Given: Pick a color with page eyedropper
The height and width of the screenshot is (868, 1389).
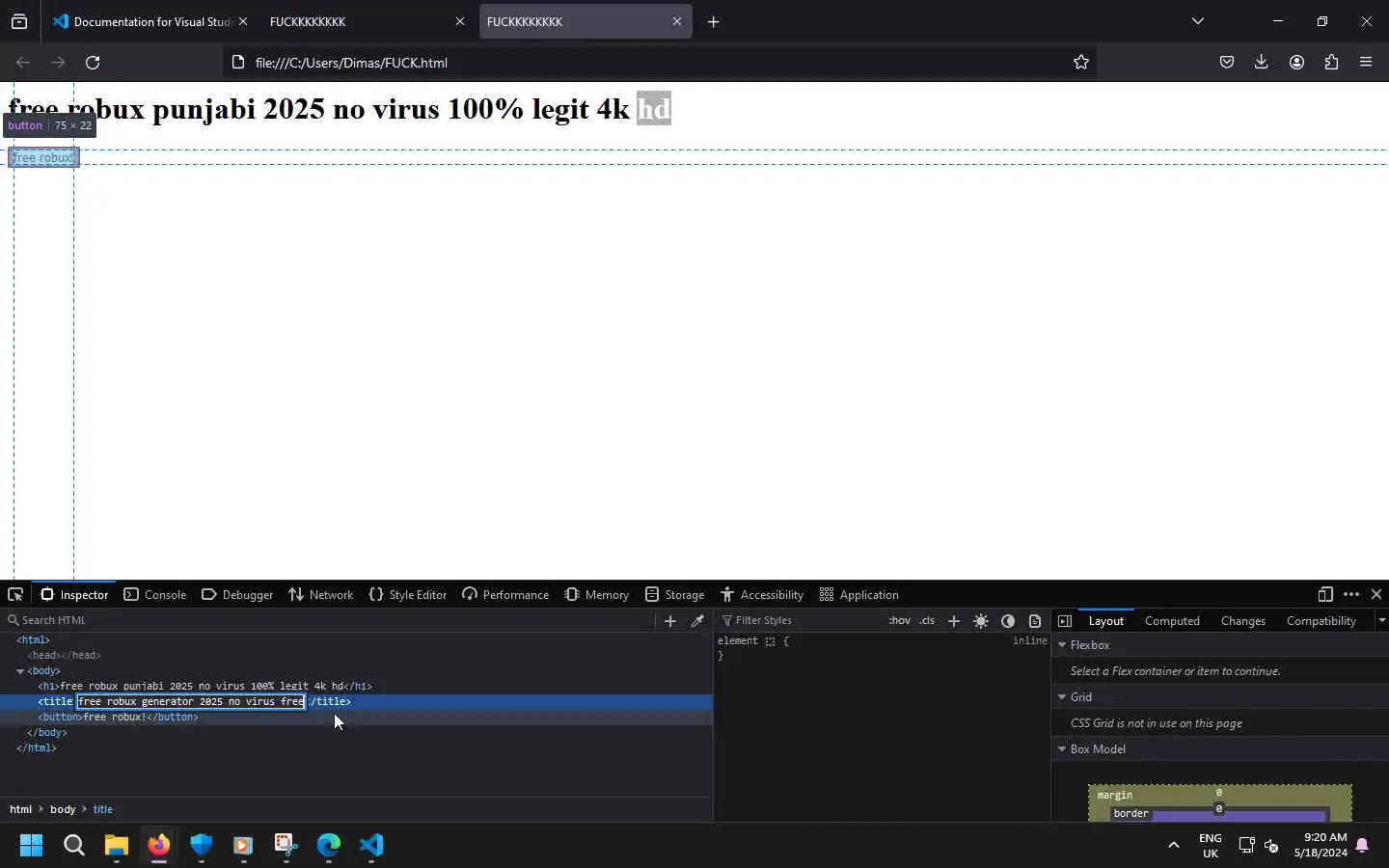Looking at the screenshot, I should [x=696, y=621].
